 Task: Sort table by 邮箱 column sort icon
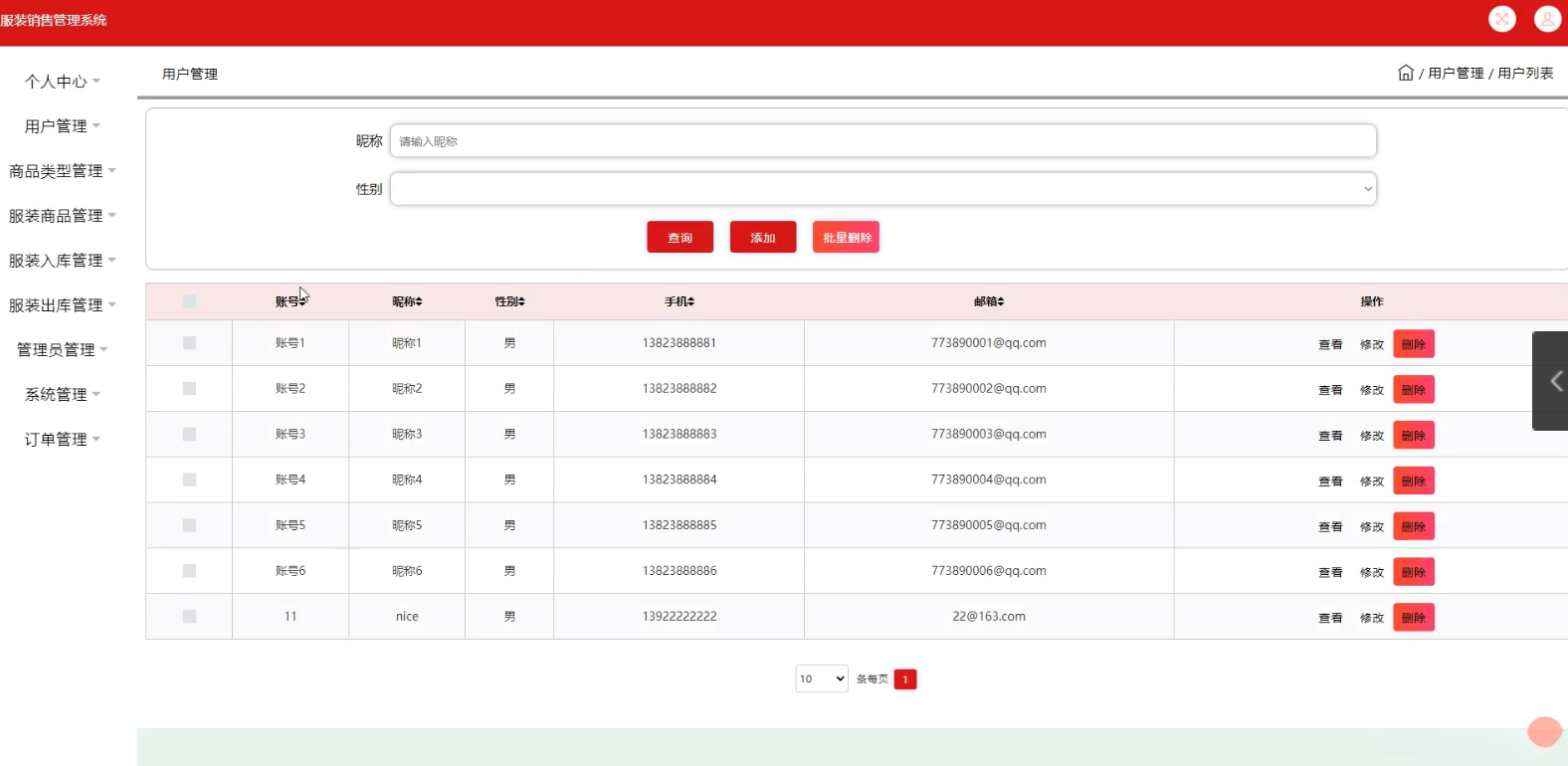point(1000,301)
